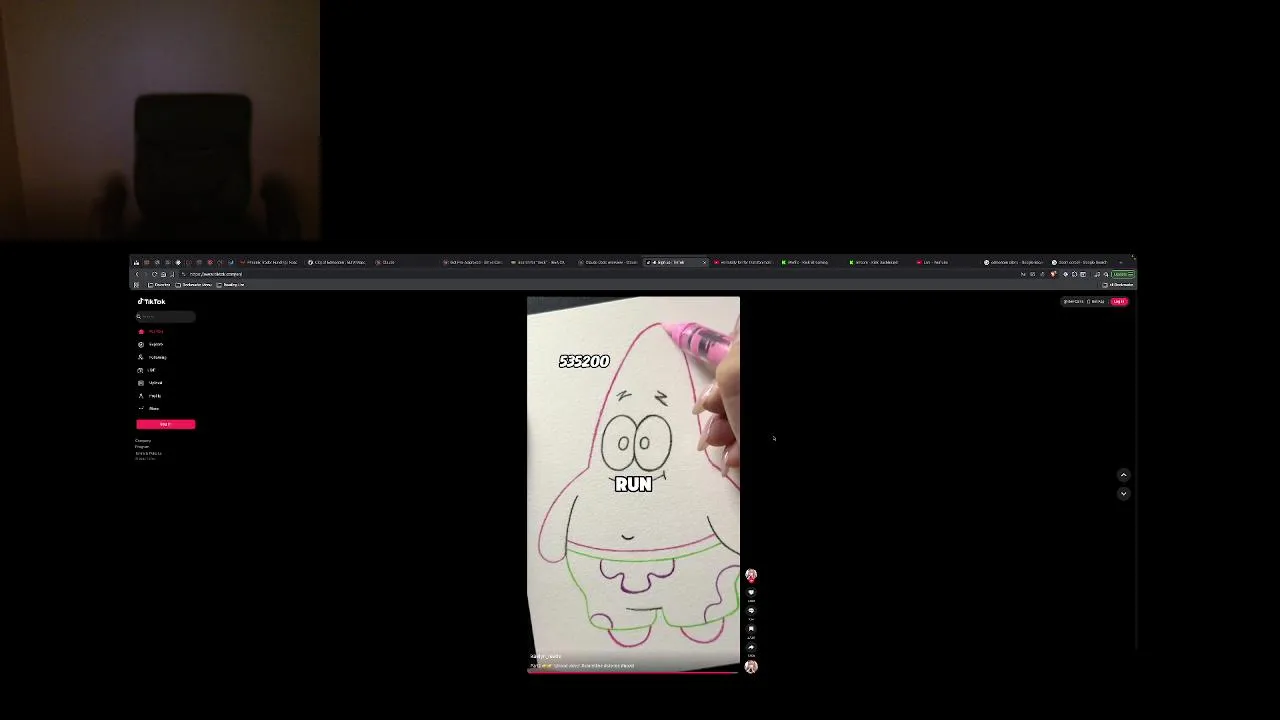The width and height of the screenshot is (1280, 720).
Task: Open the LIVE section
Action: click(x=148, y=370)
